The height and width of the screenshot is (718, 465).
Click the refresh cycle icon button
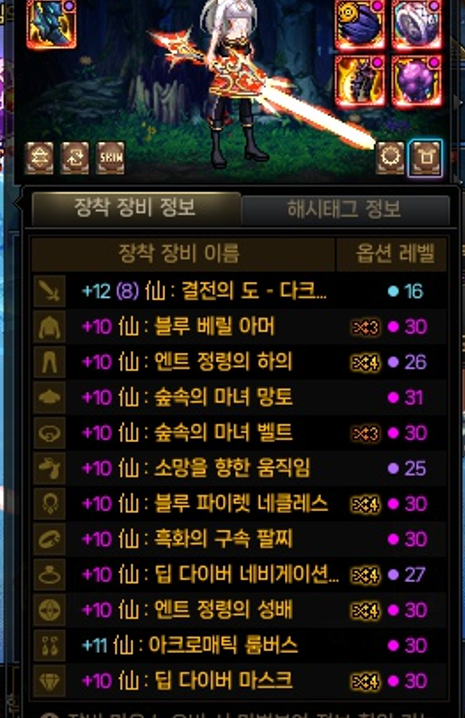pyautogui.click(x=75, y=158)
